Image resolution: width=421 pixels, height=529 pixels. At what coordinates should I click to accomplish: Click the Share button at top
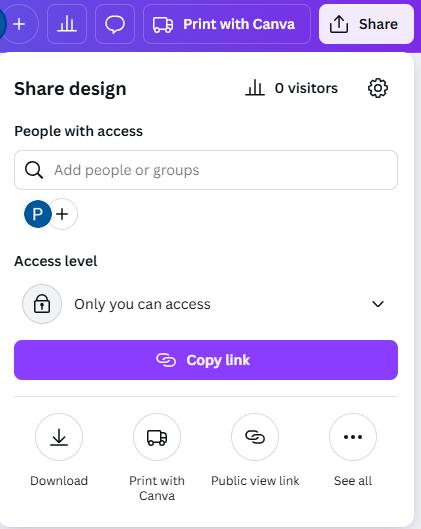[366, 24]
